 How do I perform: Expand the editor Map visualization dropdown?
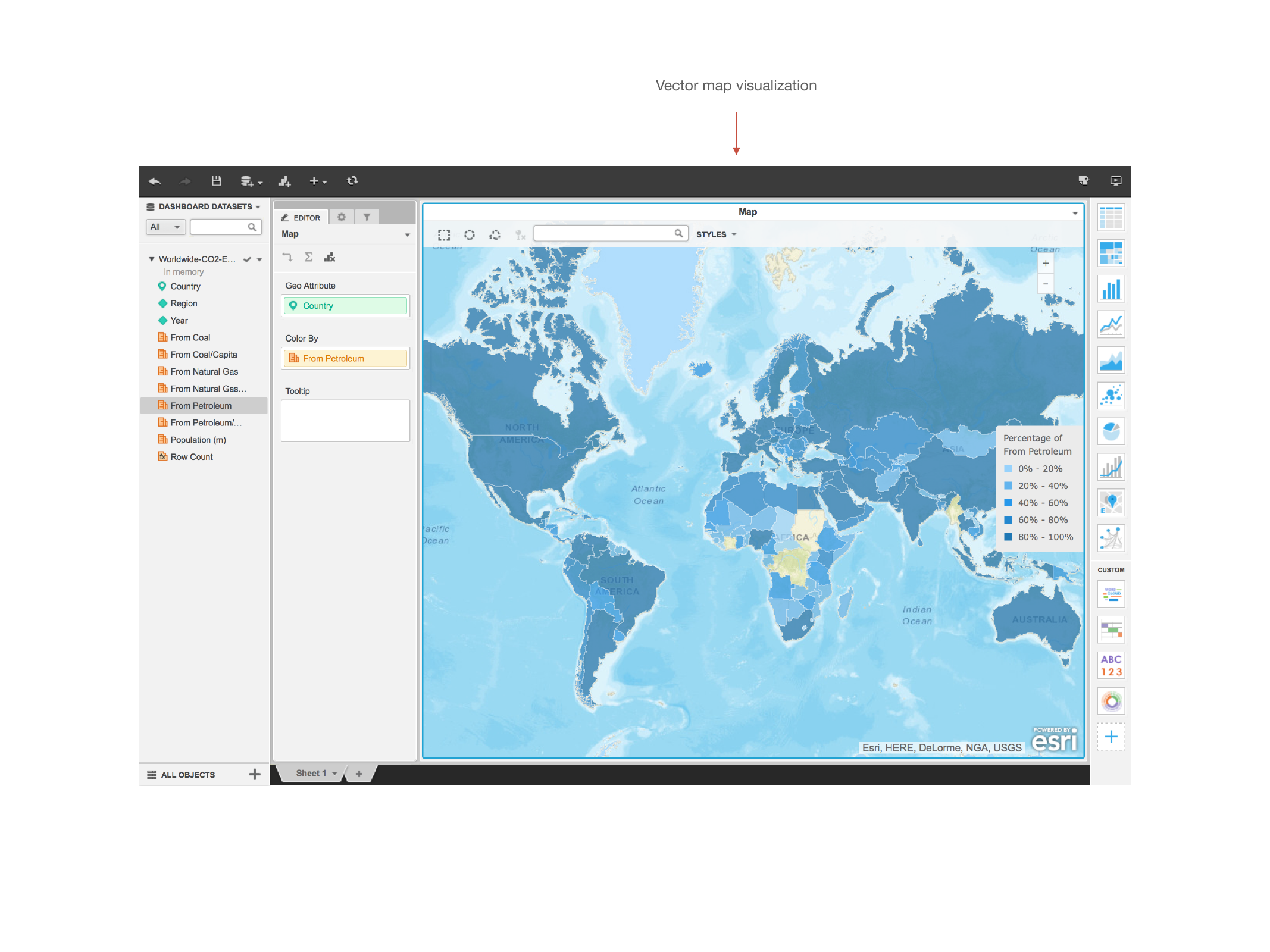coord(407,234)
